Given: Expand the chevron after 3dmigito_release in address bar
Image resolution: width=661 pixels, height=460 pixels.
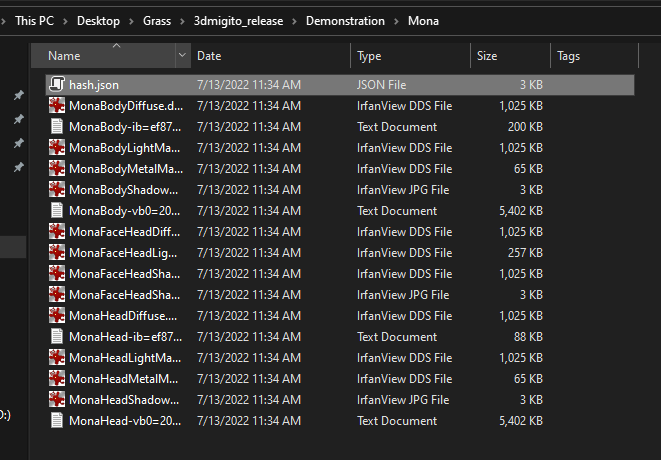Looking at the screenshot, I should tap(294, 21).
